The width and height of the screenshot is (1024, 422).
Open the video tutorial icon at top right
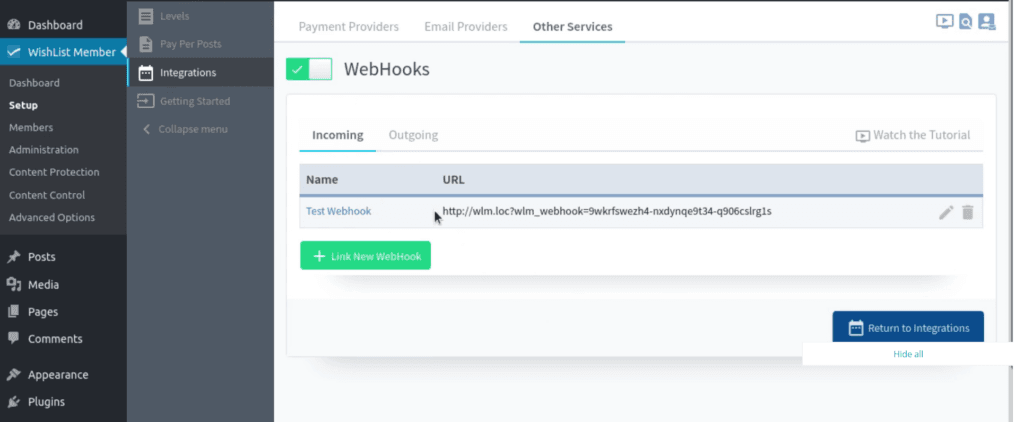pos(944,22)
